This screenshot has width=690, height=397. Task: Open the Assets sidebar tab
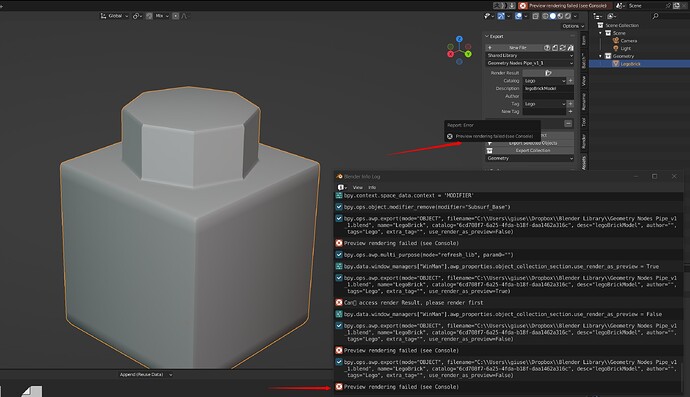coord(584,162)
